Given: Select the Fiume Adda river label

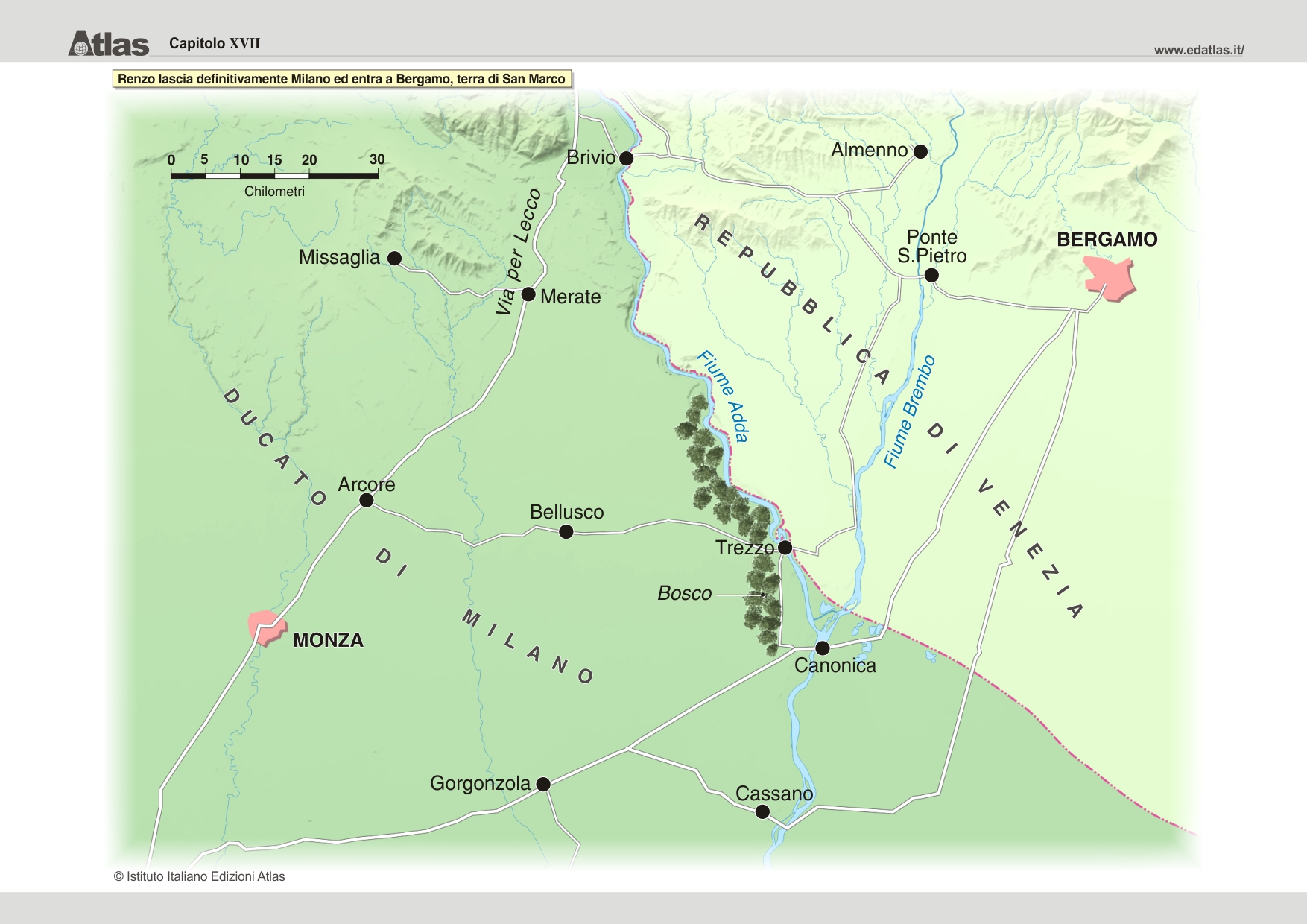Looking at the screenshot, I should [x=722, y=396].
